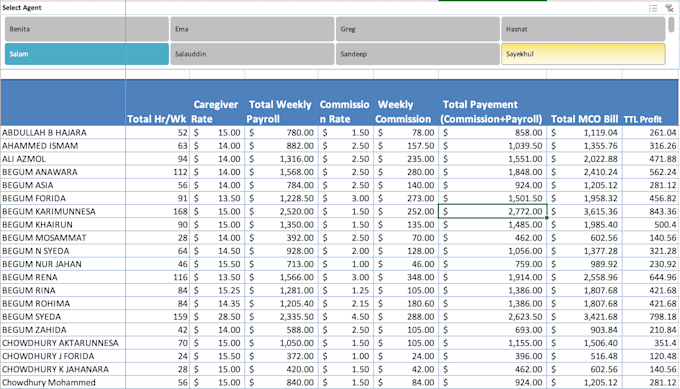The height and width of the screenshot is (389, 680).
Task: Click the Total Hr/Wk column header
Action: click(157, 103)
